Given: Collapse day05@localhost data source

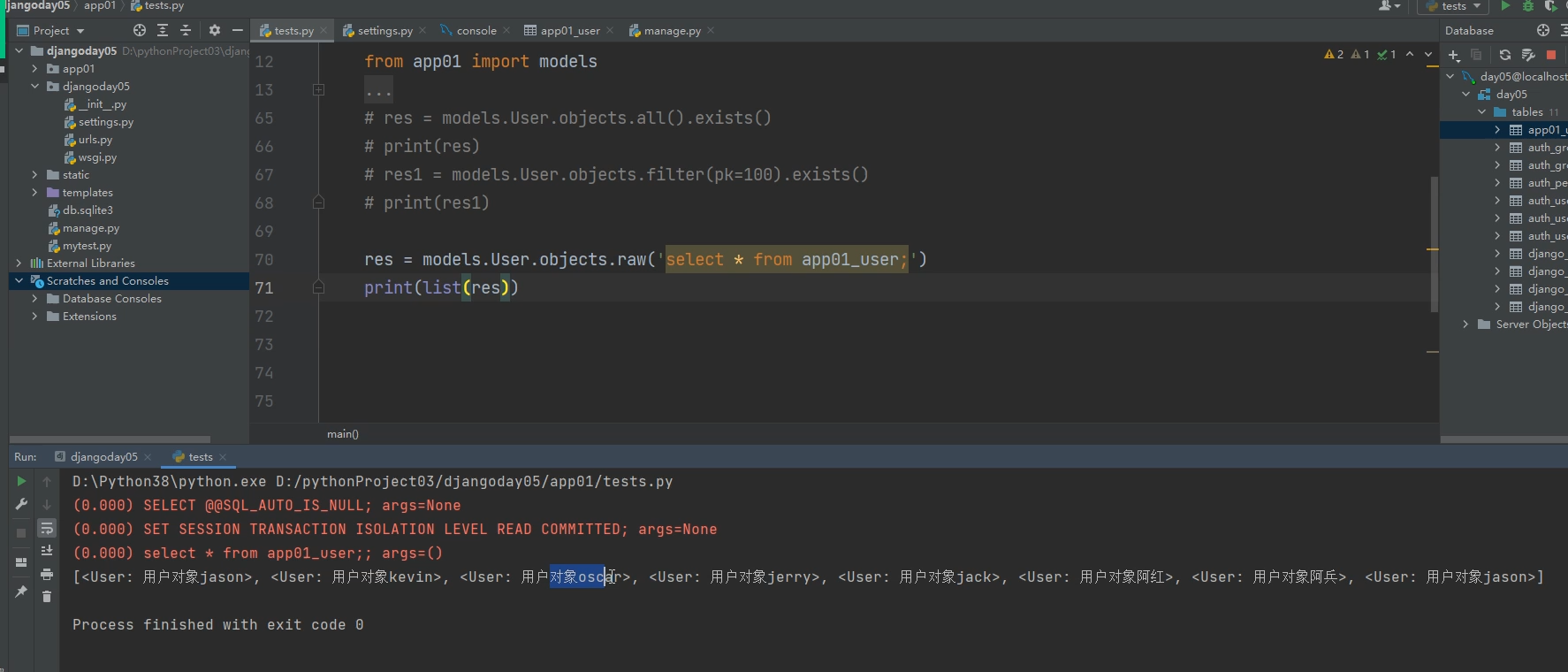Looking at the screenshot, I should pos(1450,77).
